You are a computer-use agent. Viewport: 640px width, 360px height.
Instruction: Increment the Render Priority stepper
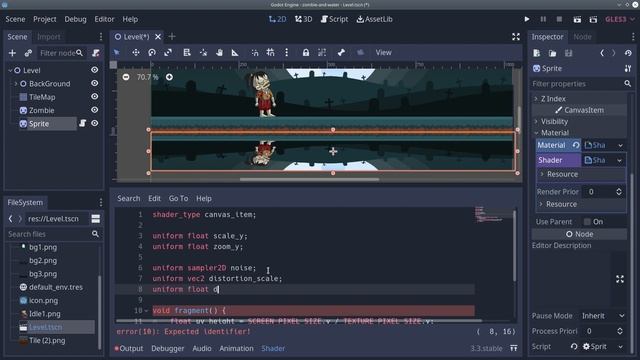tap(619, 189)
